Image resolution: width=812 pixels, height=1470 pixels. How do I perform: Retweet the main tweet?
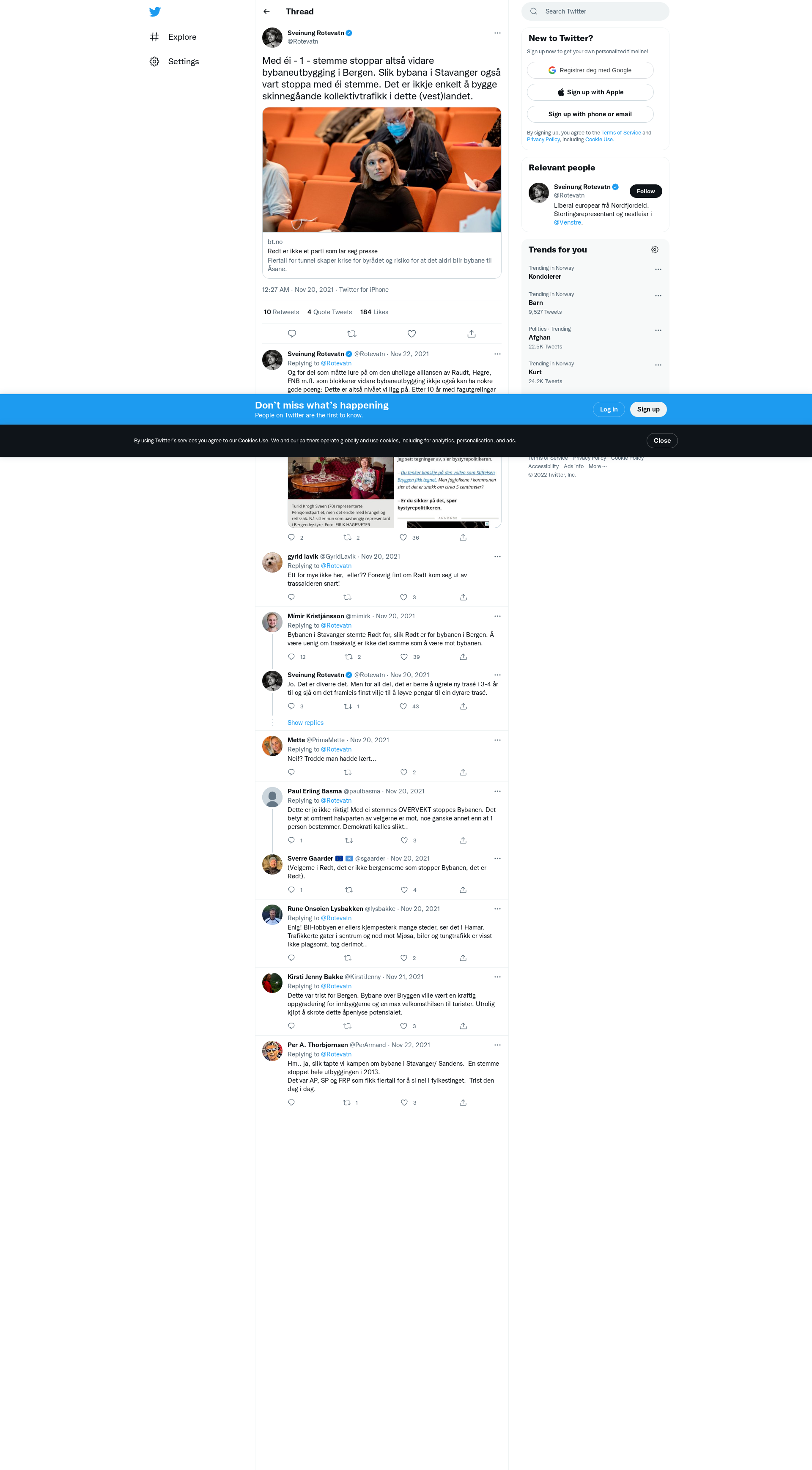(x=352, y=334)
